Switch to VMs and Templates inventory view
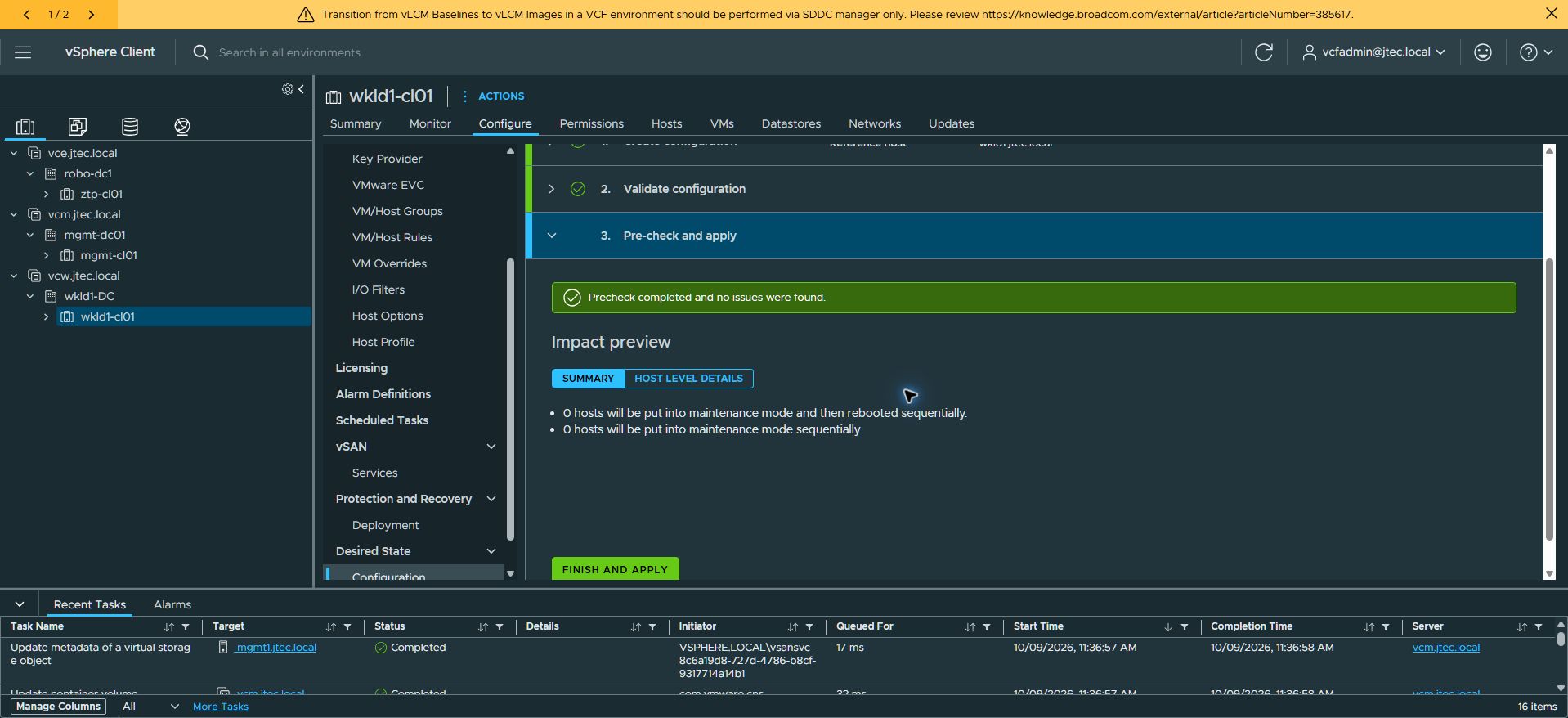 point(78,126)
